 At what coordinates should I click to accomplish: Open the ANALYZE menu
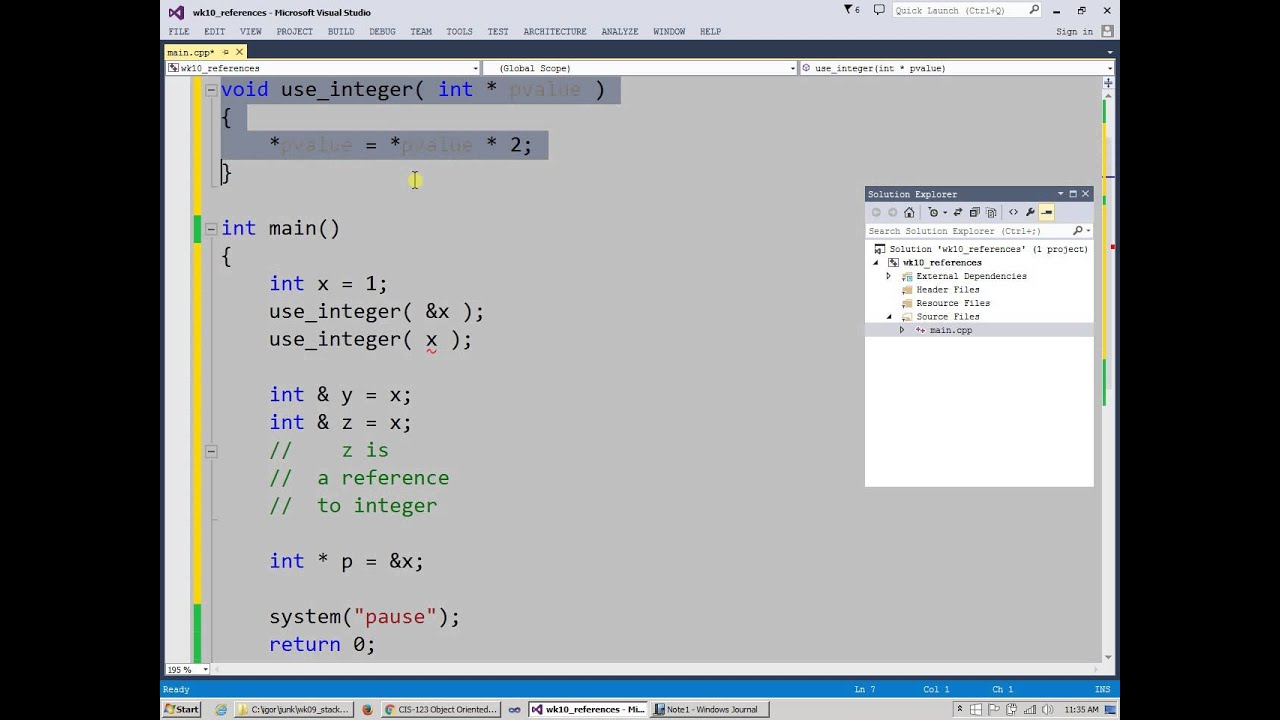tap(620, 32)
